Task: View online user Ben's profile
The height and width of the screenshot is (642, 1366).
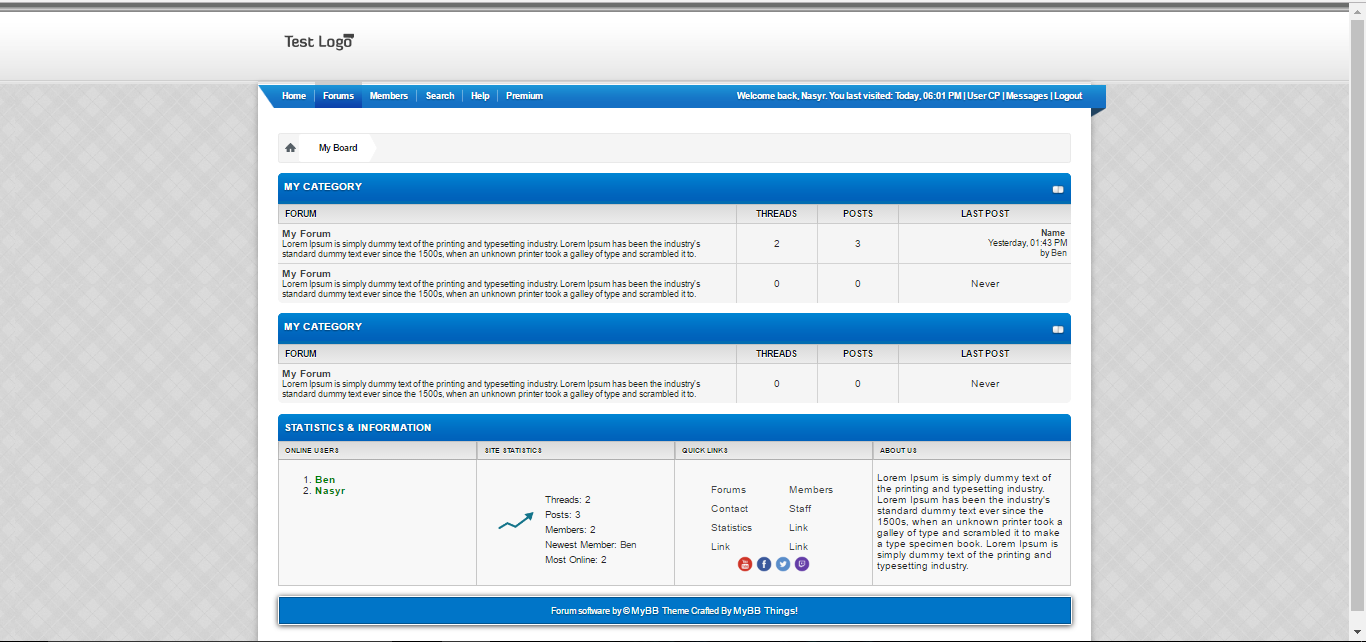Action: point(325,480)
